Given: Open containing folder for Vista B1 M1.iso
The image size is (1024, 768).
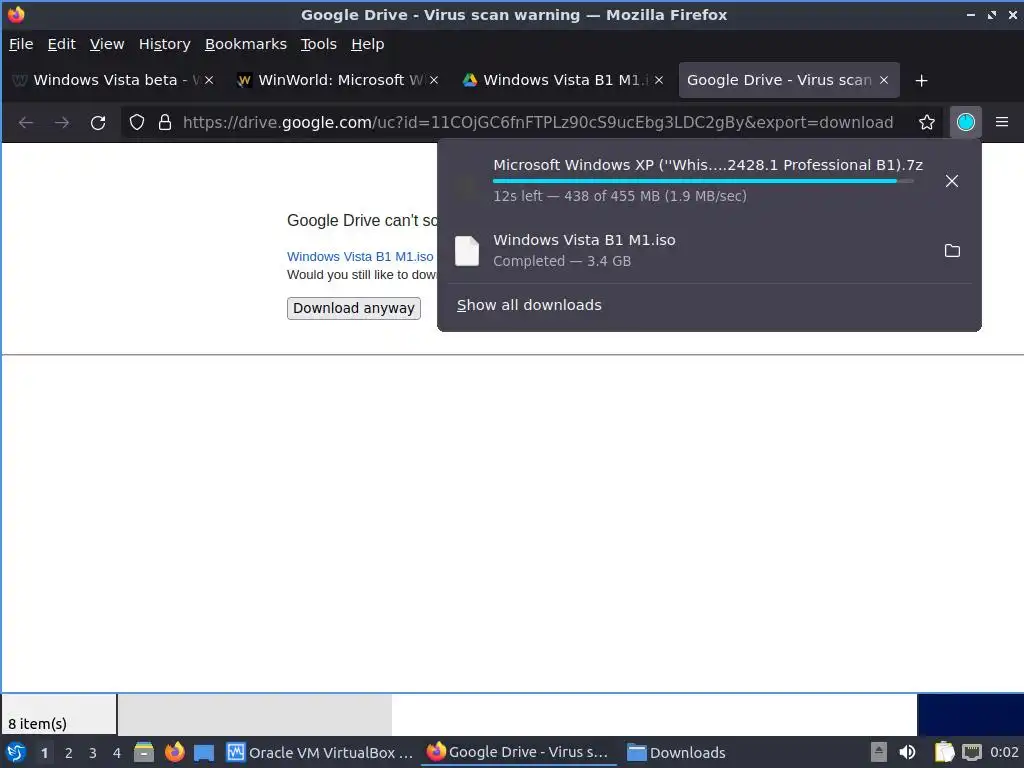Looking at the screenshot, I should 952,251.
